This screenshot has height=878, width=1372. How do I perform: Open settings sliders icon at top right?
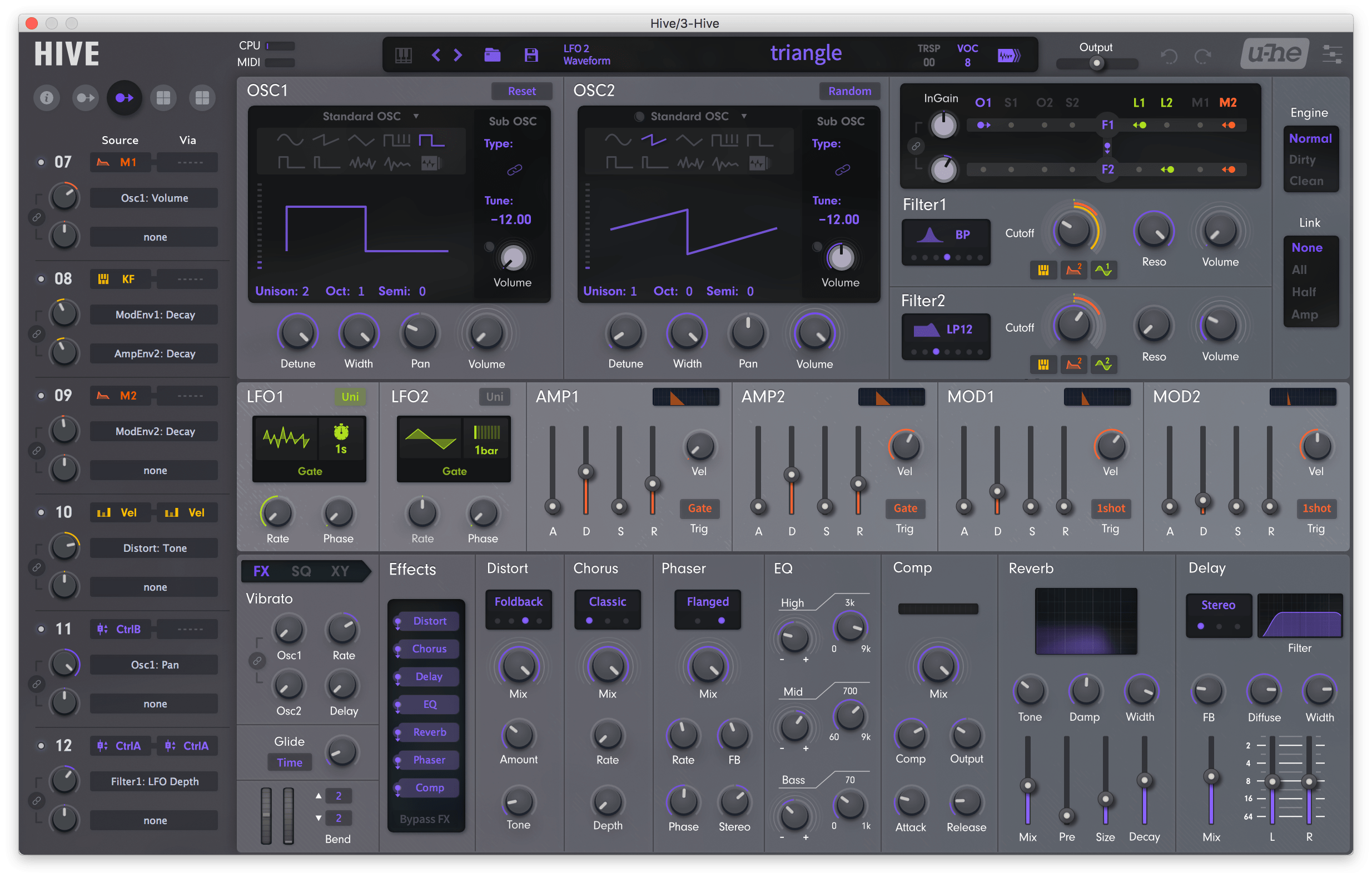click(1332, 54)
